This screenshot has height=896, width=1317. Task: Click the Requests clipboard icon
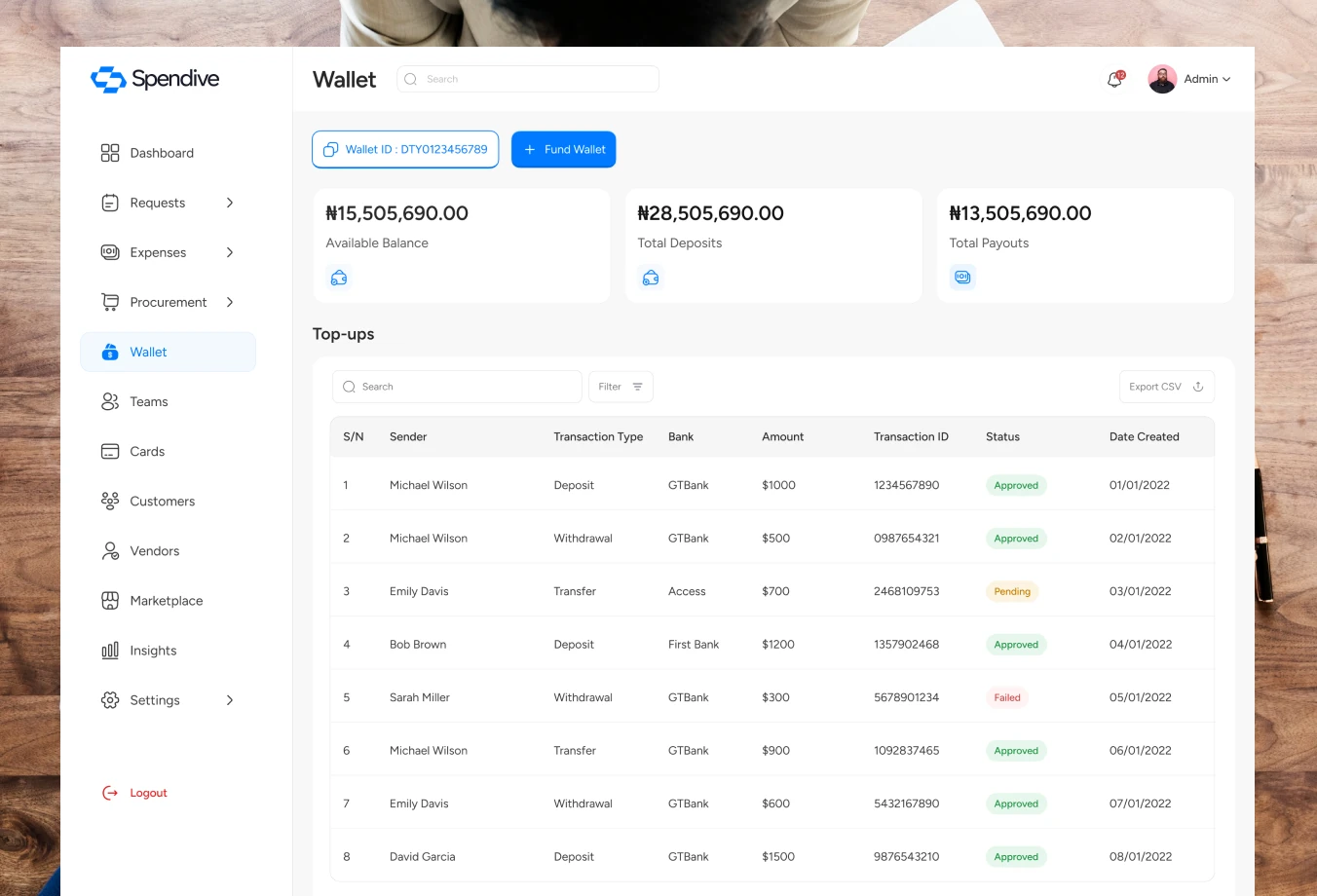[110, 203]
